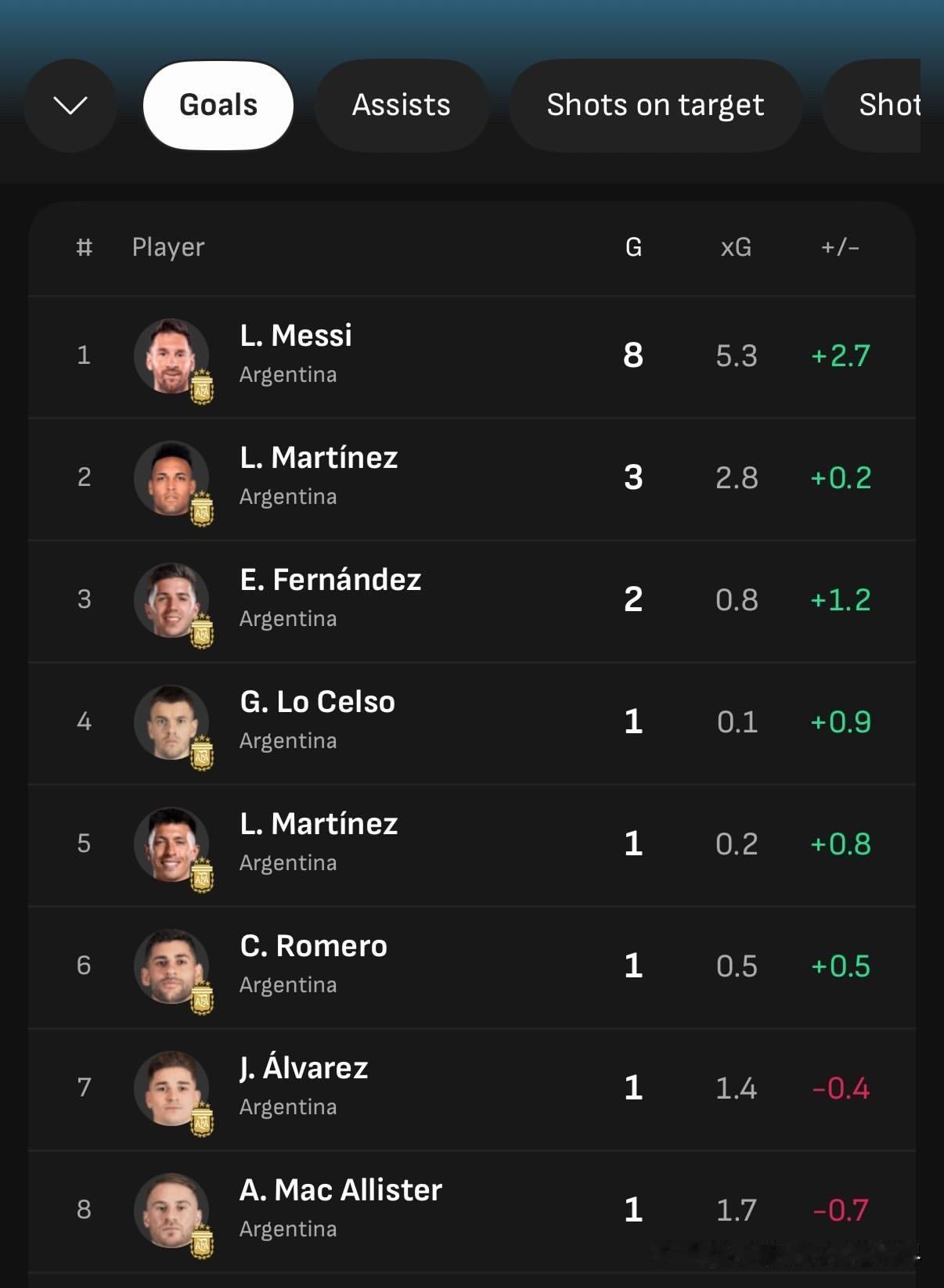The width and height of the screenshot is (944, 1288).
Task: Click E. Fernández's player photo
Action: [171, 600]
